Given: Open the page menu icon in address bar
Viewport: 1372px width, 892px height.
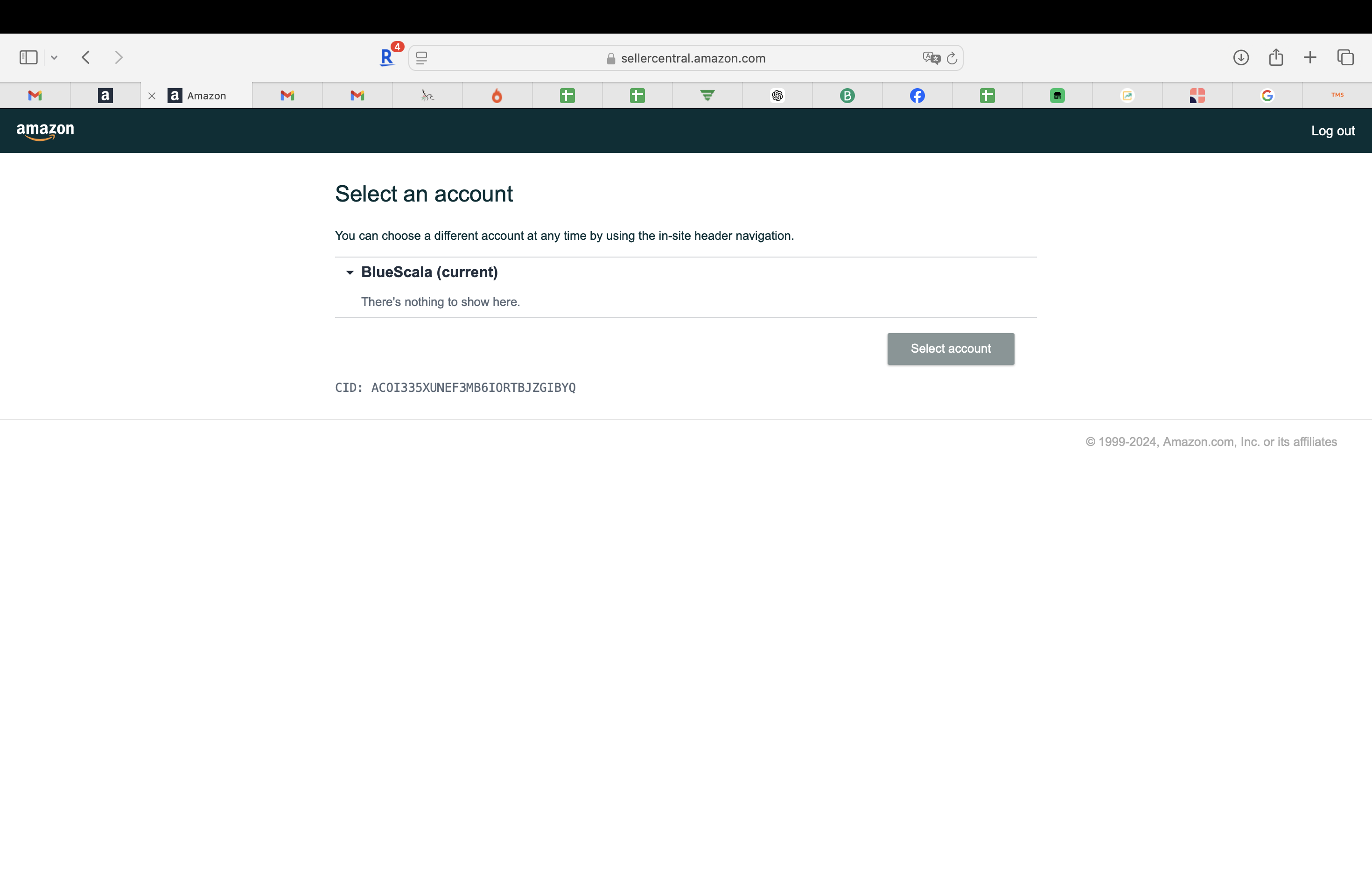Looking at the screenshot, I should click(x=421, y=58).
